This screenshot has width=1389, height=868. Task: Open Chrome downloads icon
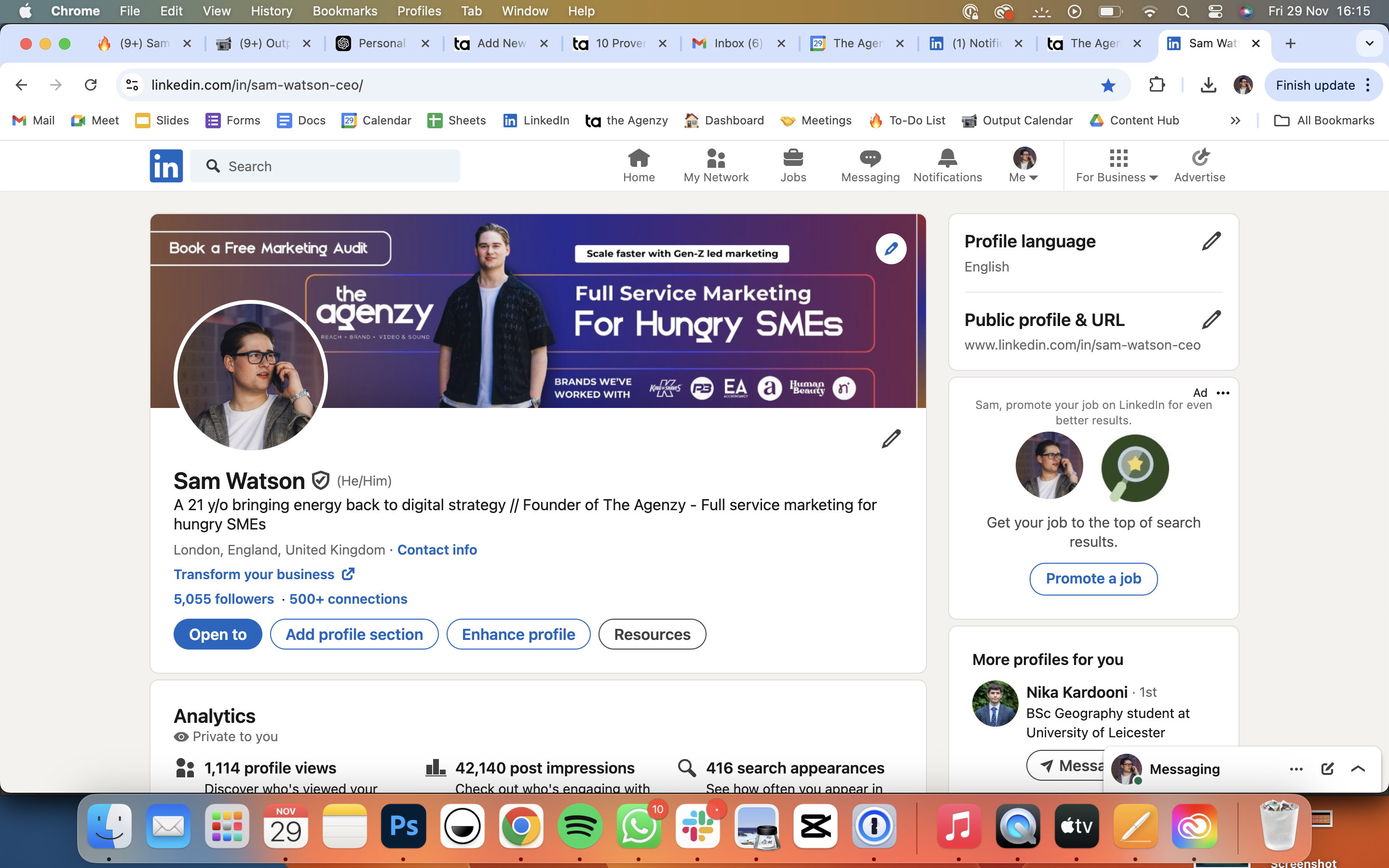pos(1208,85)
